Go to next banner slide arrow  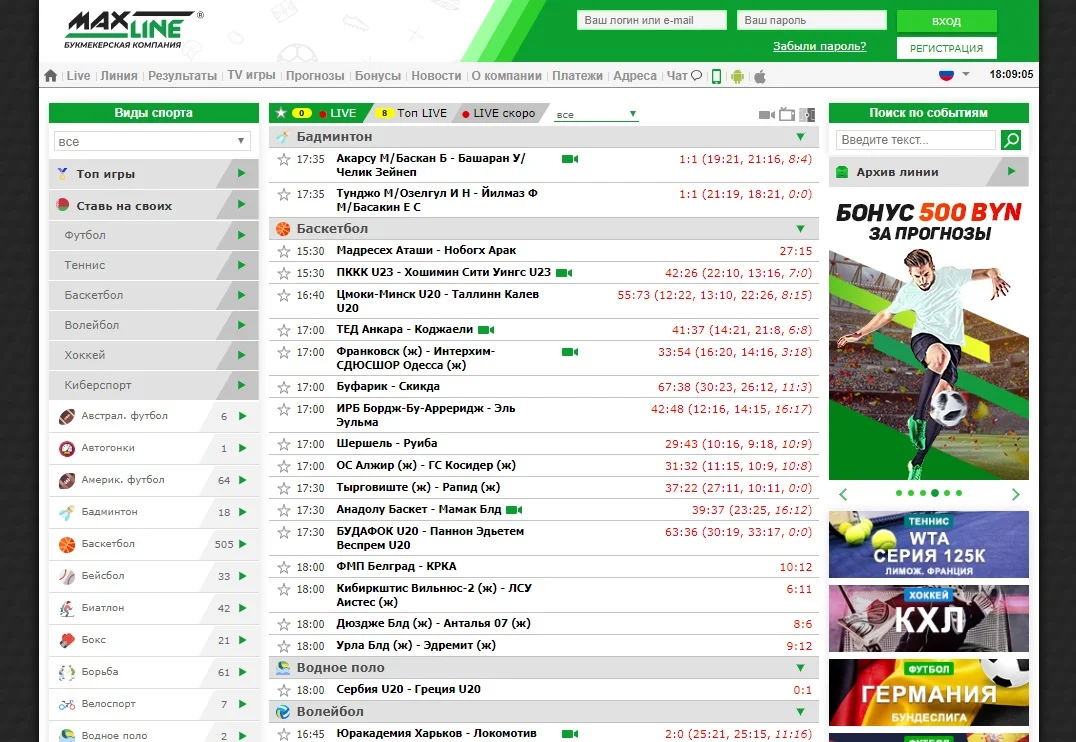(x=1016, y=494)
